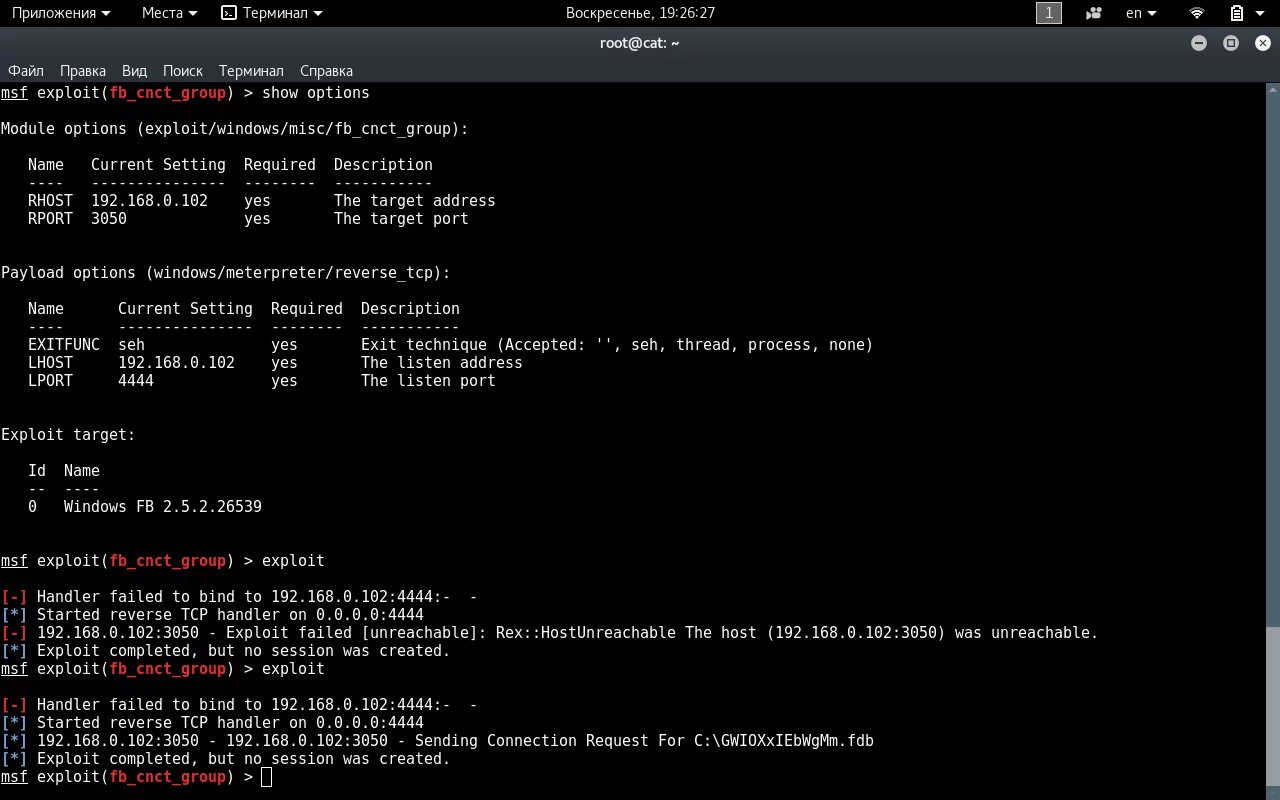Open the Справка menu
This screenshot has width=1280, height=800.
326,71
